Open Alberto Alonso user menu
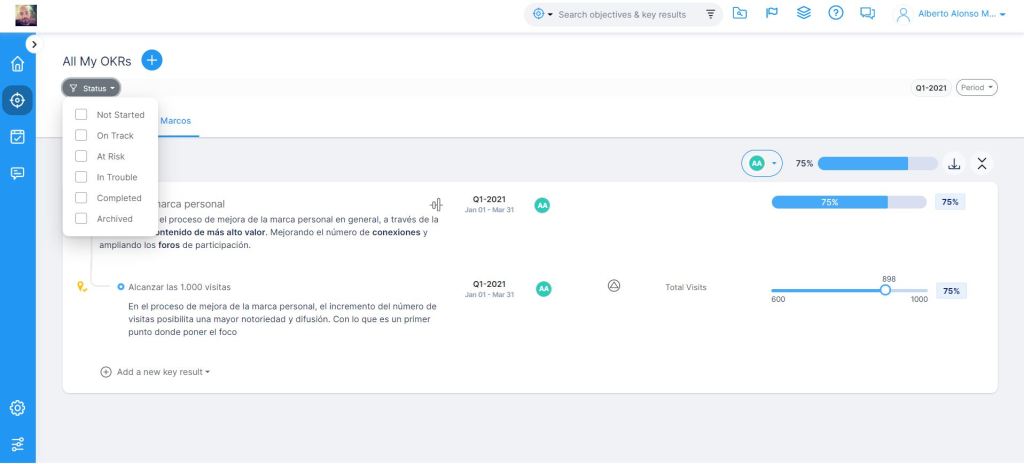 (947, 14)
